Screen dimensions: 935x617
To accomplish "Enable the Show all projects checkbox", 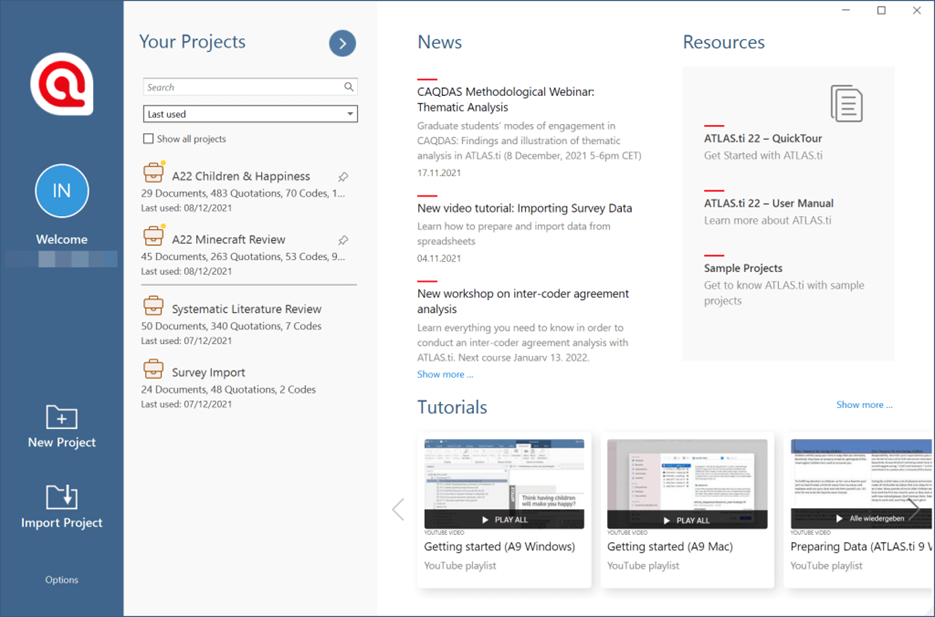I will 149,139.
